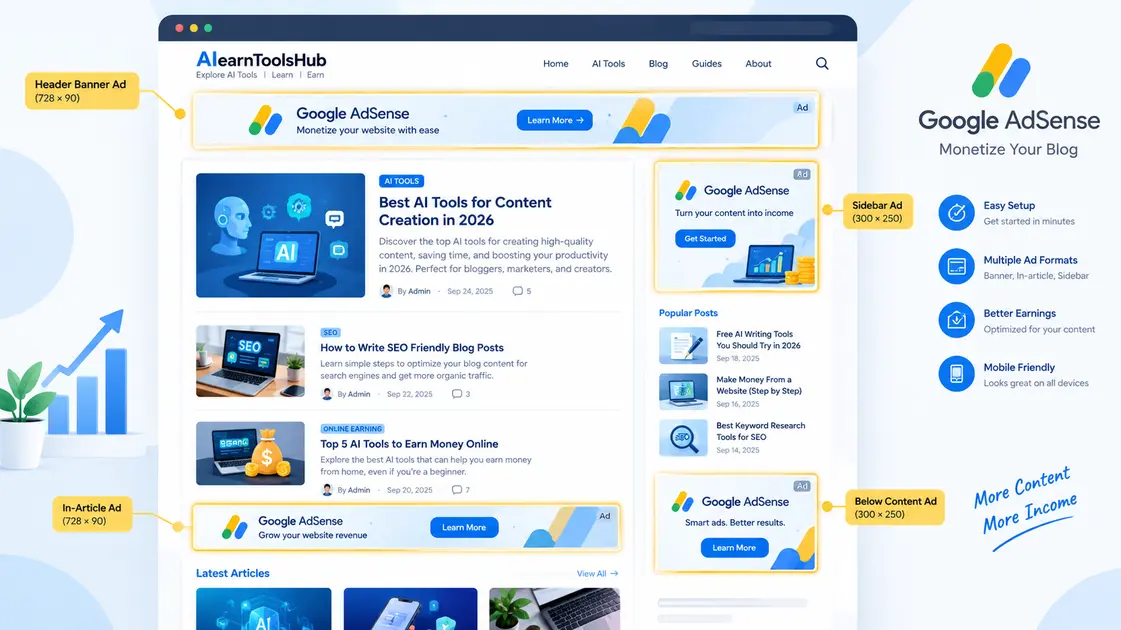Click the Header Banner Ad label
The height and width of the screenshot is (630, 1121).
tap(82, 91)
